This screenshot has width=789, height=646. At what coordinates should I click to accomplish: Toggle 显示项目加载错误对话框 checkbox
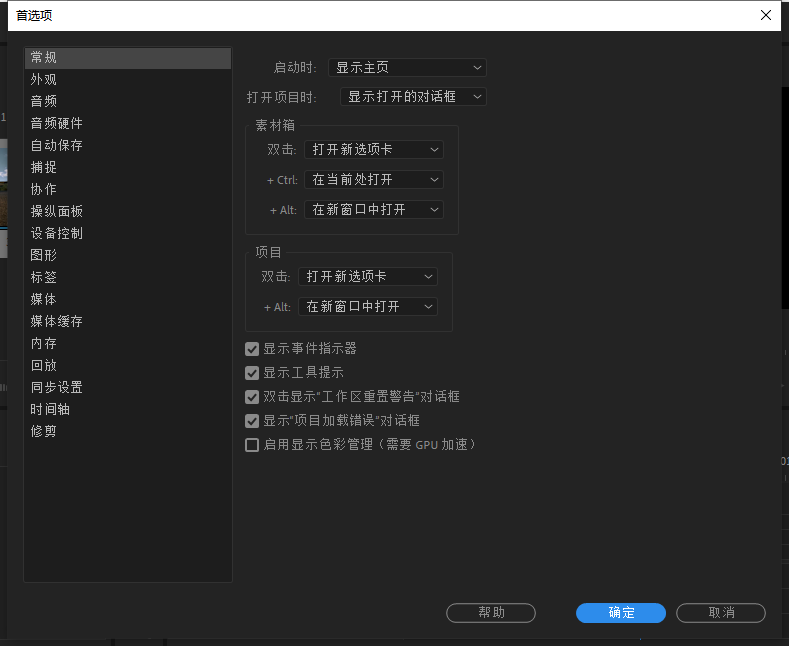pos(252,421)
